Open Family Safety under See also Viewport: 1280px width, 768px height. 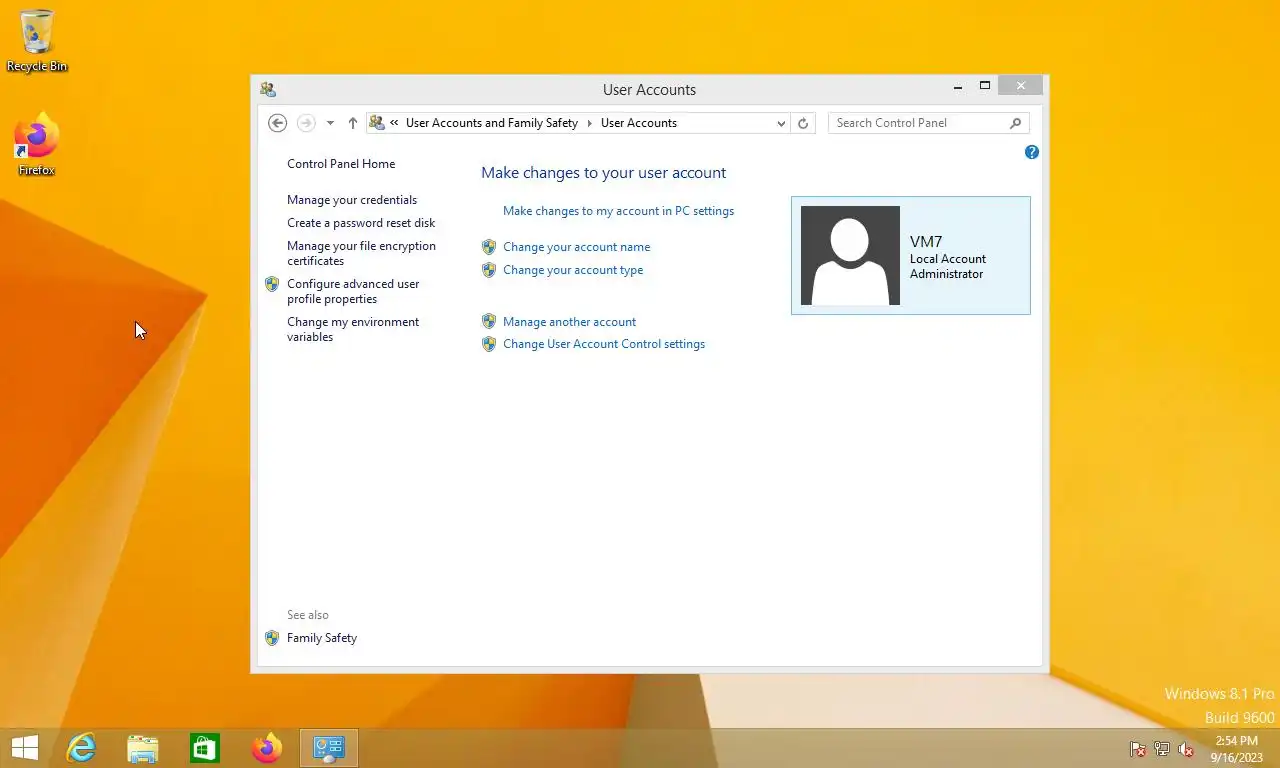pyautogui.click(x=322, y=638)
